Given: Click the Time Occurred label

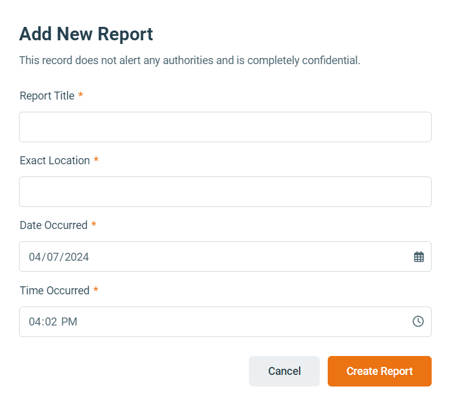Looking at the screenshot, I should pyautogui.click(x=55, y=290).
